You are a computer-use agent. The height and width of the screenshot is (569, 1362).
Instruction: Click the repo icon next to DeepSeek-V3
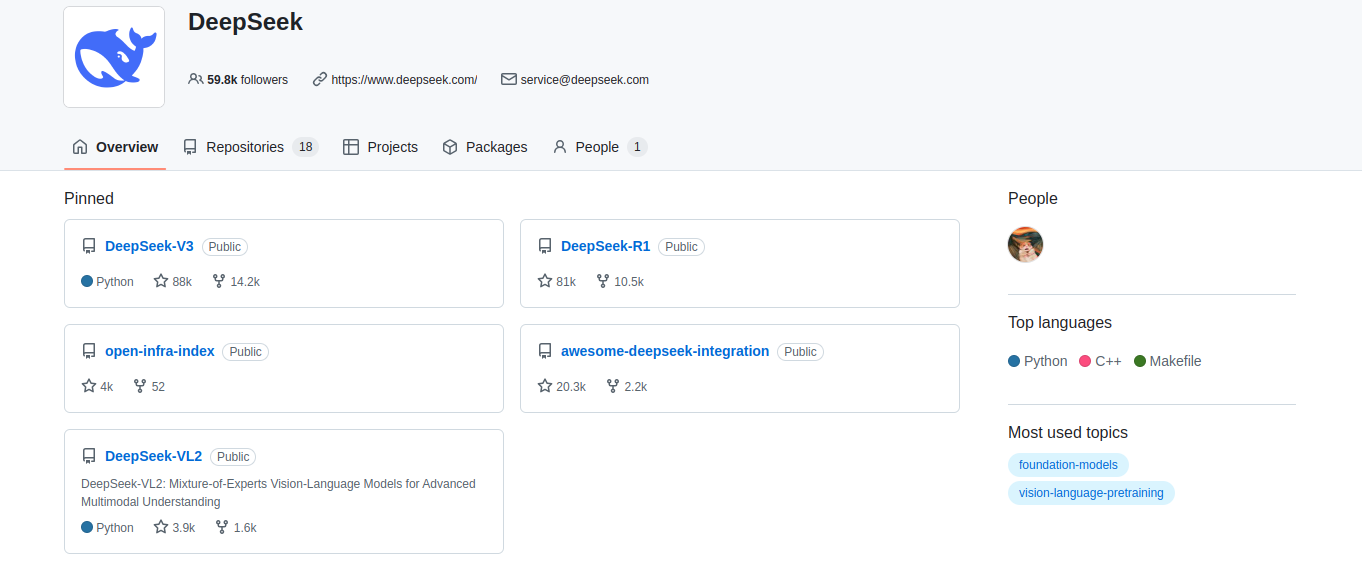click(89, 246)
